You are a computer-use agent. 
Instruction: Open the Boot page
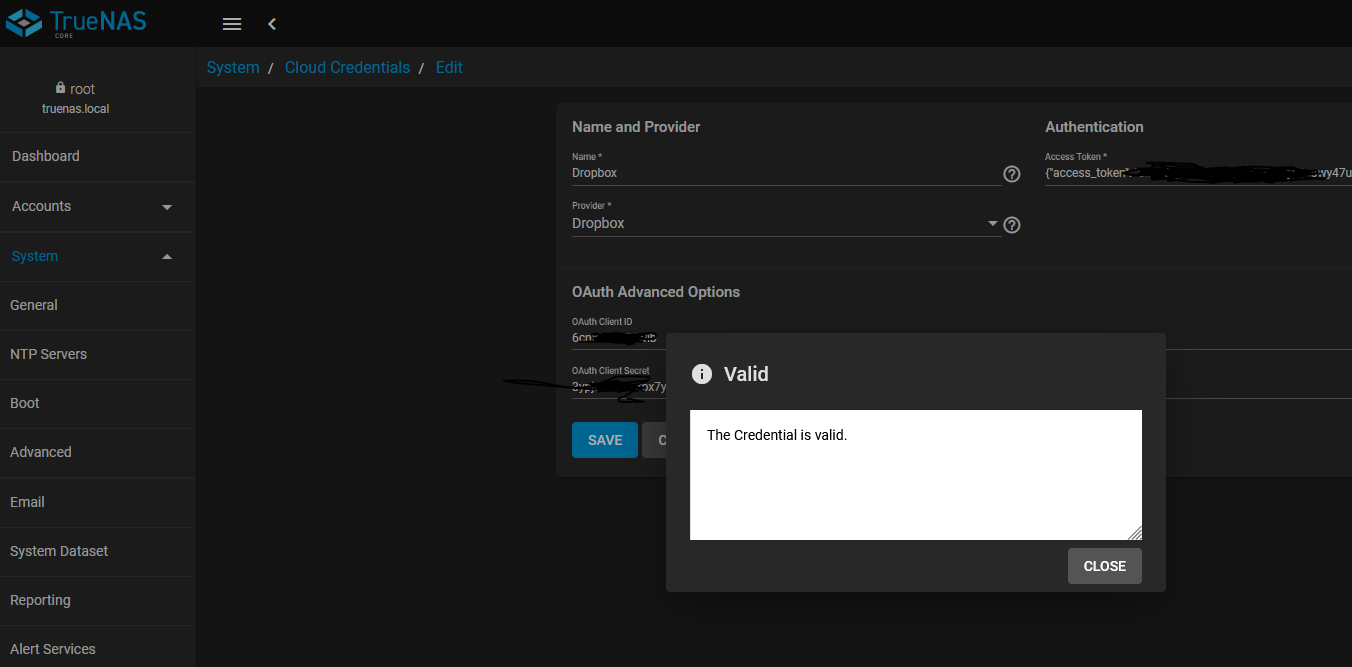click(x=97, y=404)
